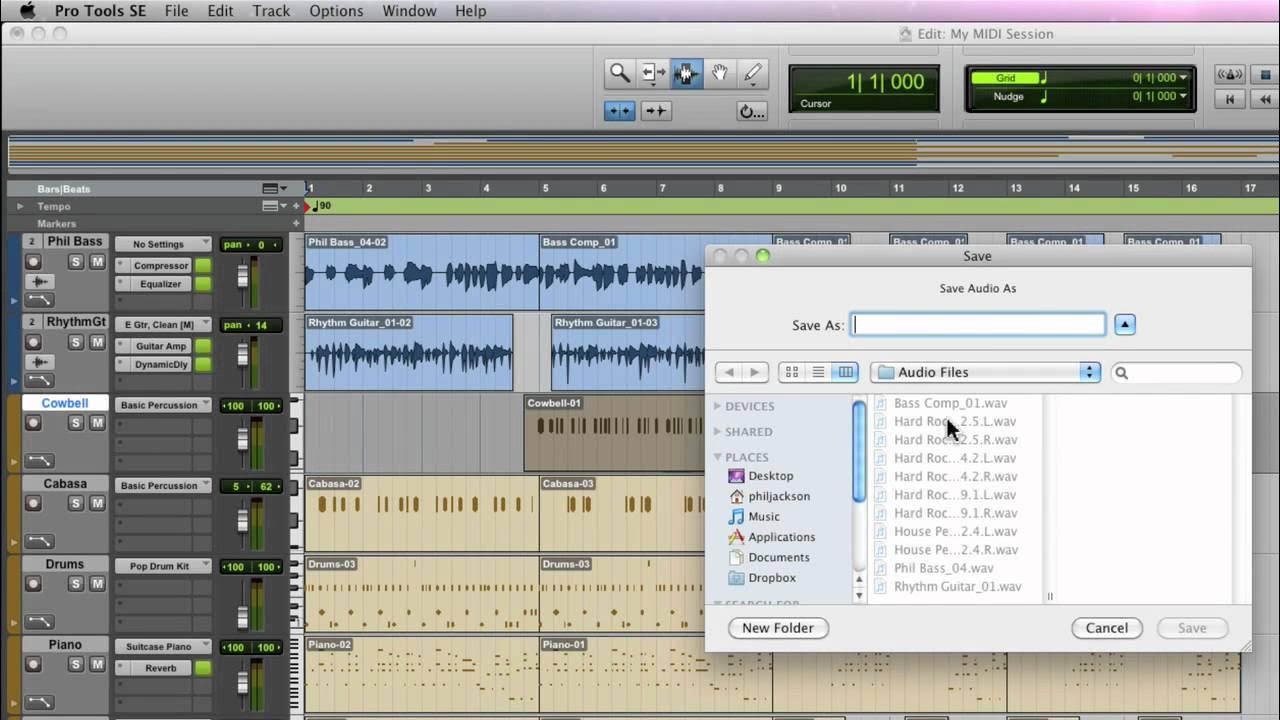Bypass the Reverb insert on Piano
Viewport: 1280px width, 720px height.
pos(203,668)
